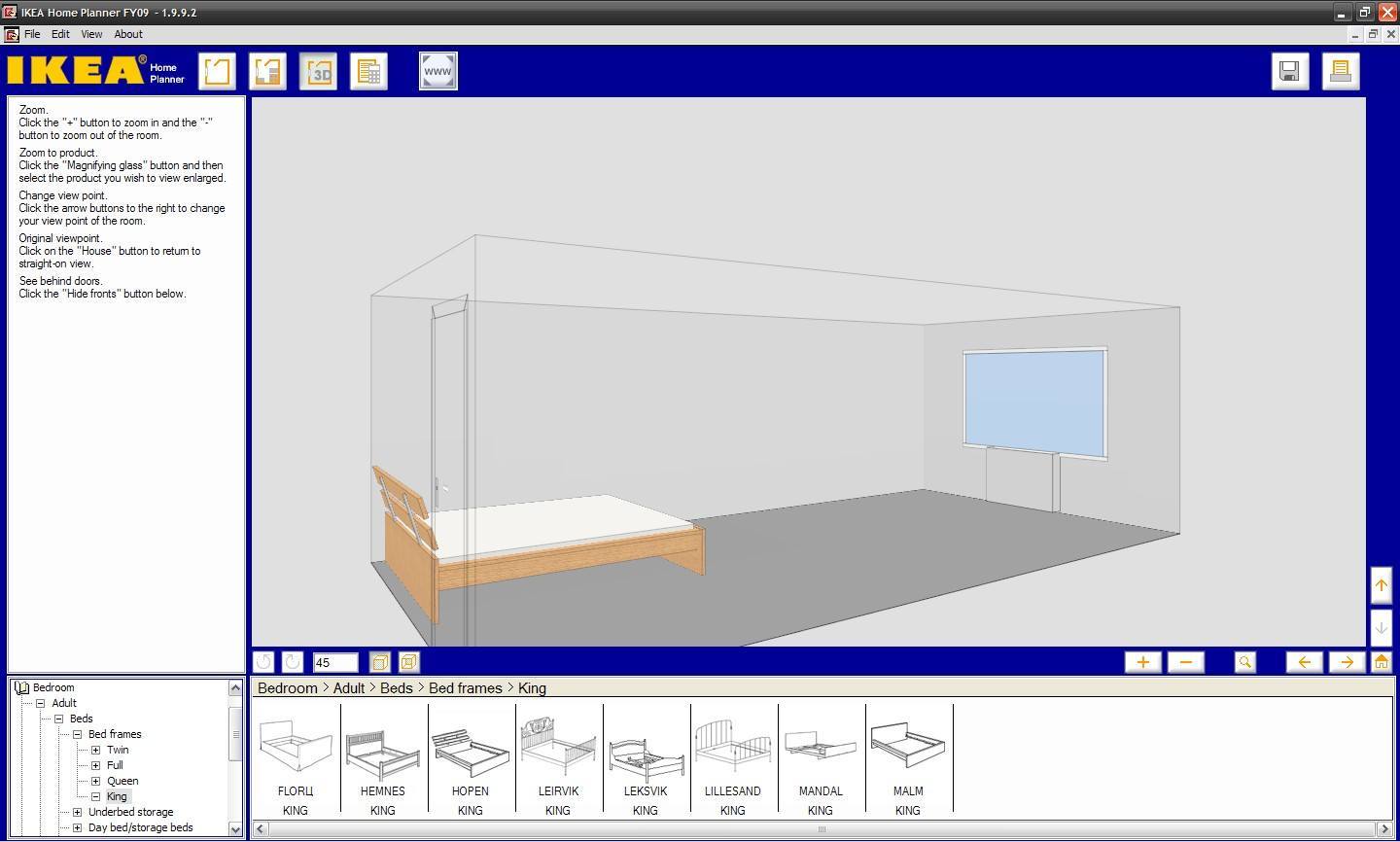Rotate the selected item clockwise

(x=292, y=662)
